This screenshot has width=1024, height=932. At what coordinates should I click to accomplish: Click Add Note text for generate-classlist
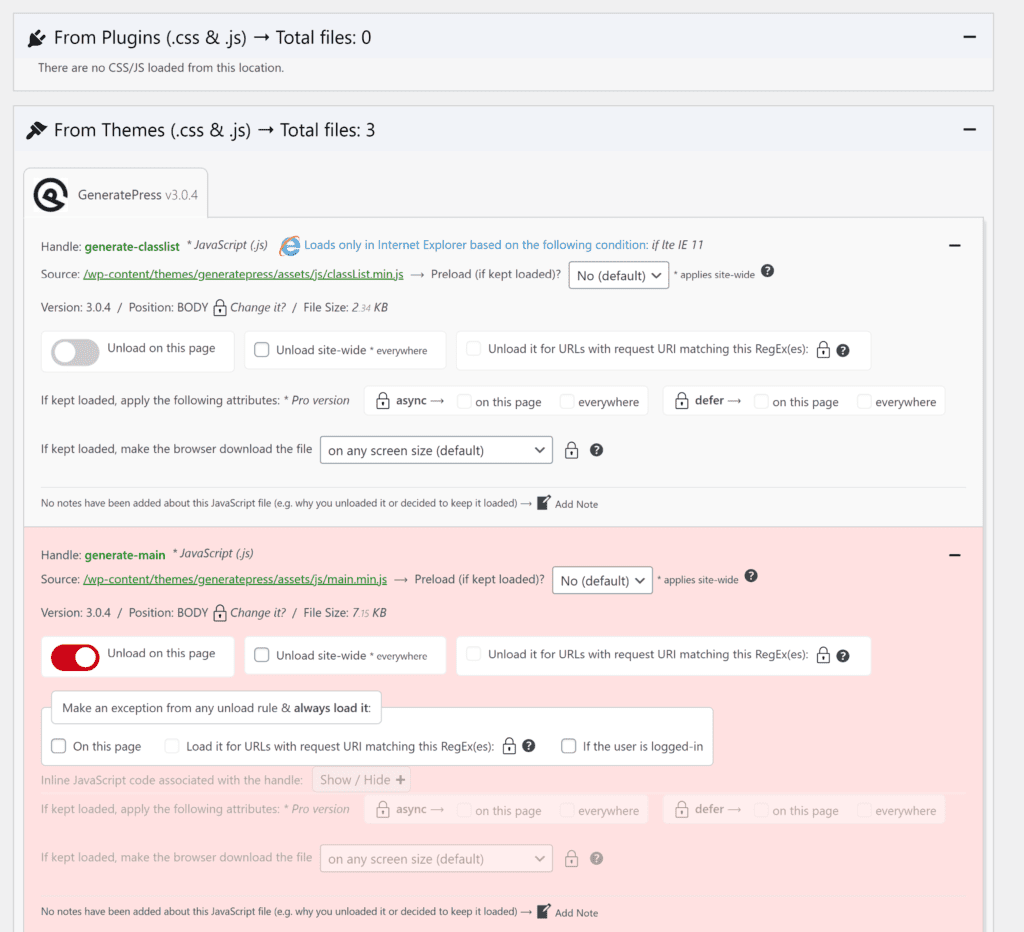coord(576,504)
